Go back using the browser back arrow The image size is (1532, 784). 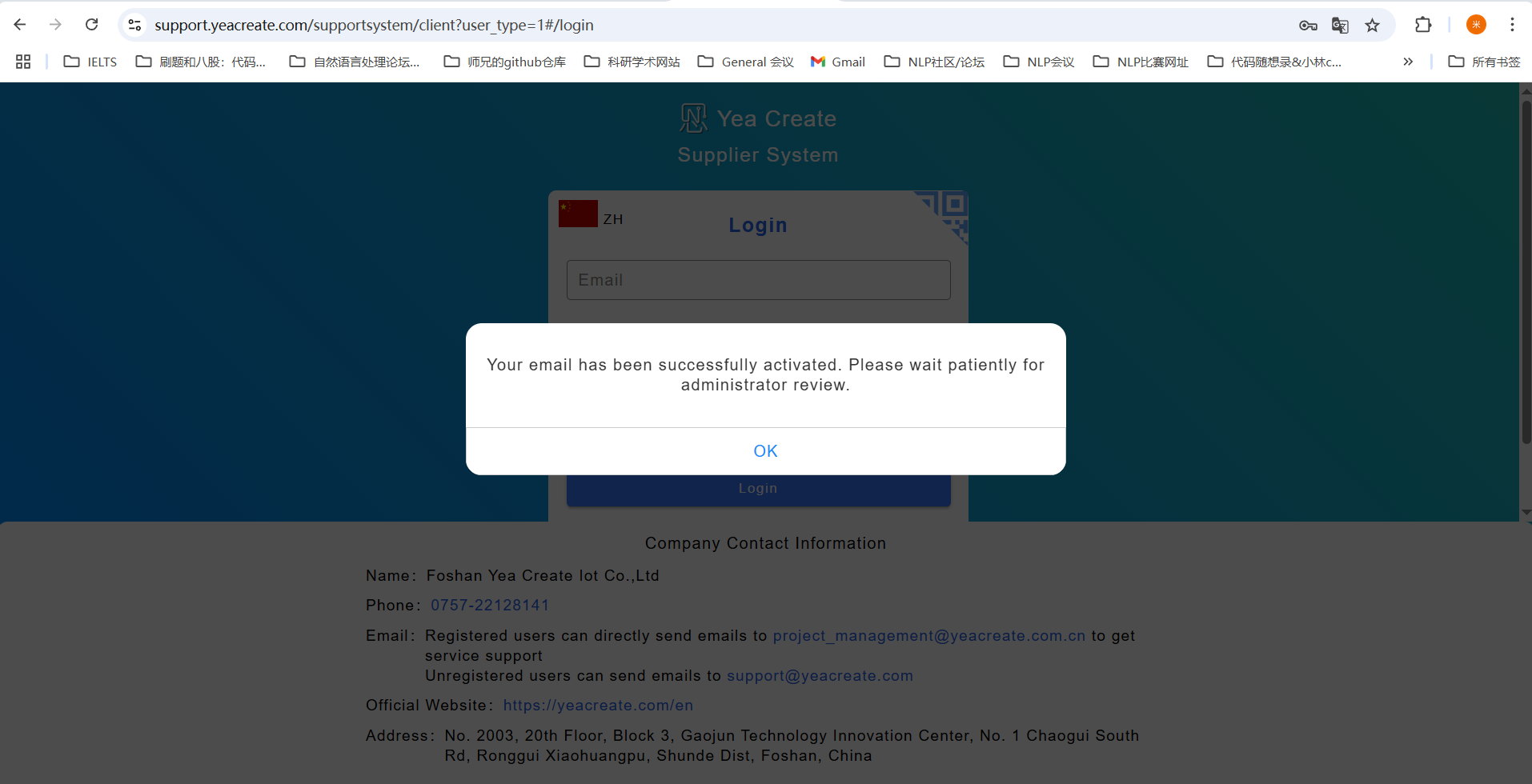(x=20, y=25)
